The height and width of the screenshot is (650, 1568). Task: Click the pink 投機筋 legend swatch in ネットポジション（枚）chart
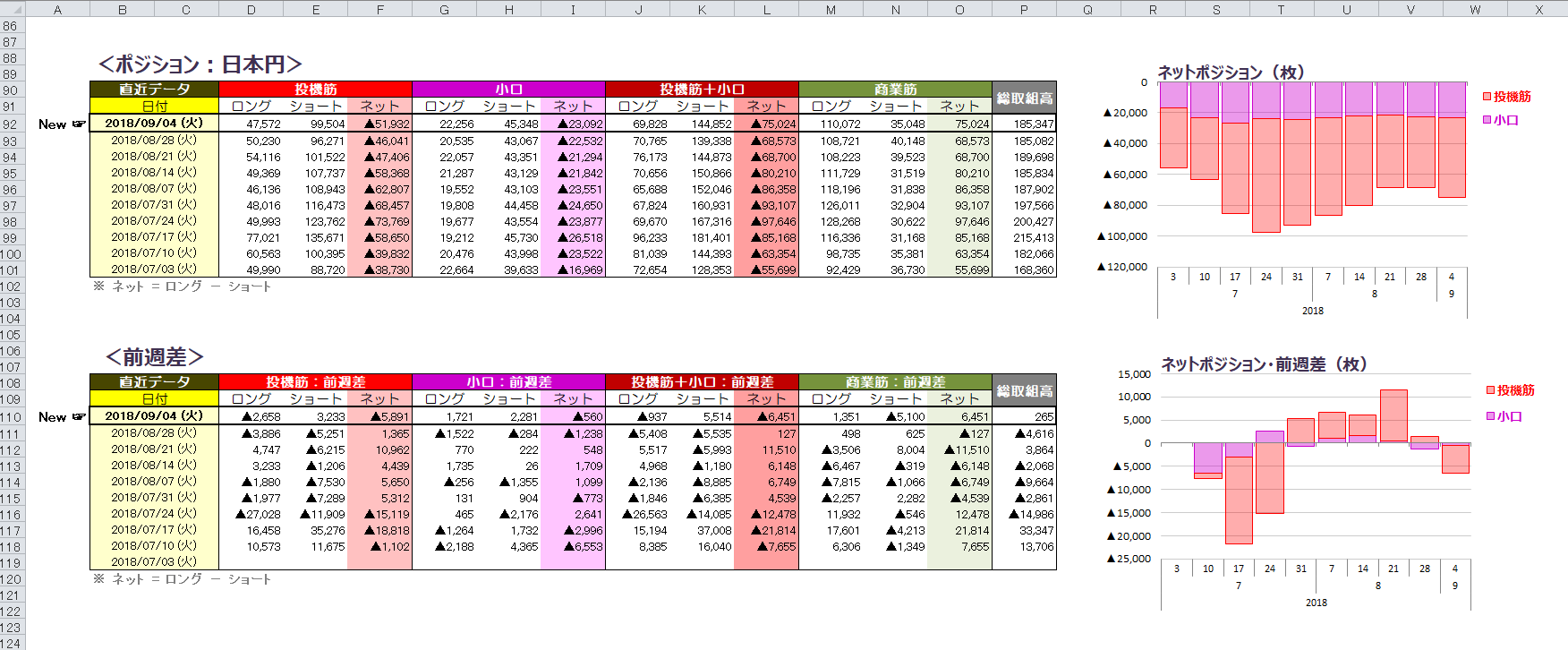click(1487, 97)
